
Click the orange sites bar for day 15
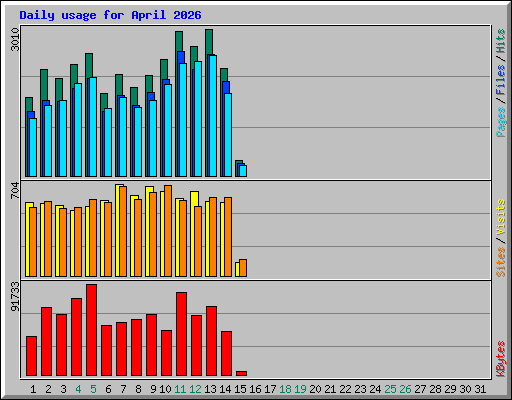[x=243, y=268]
